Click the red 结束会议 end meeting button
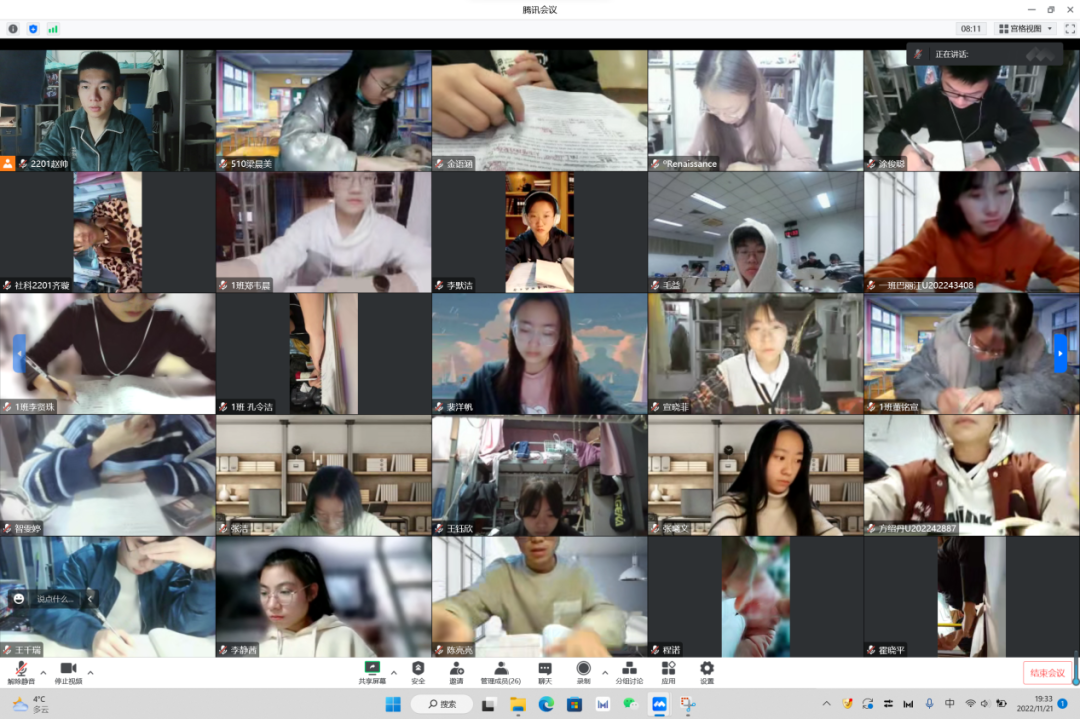 tap(1047, 672)
